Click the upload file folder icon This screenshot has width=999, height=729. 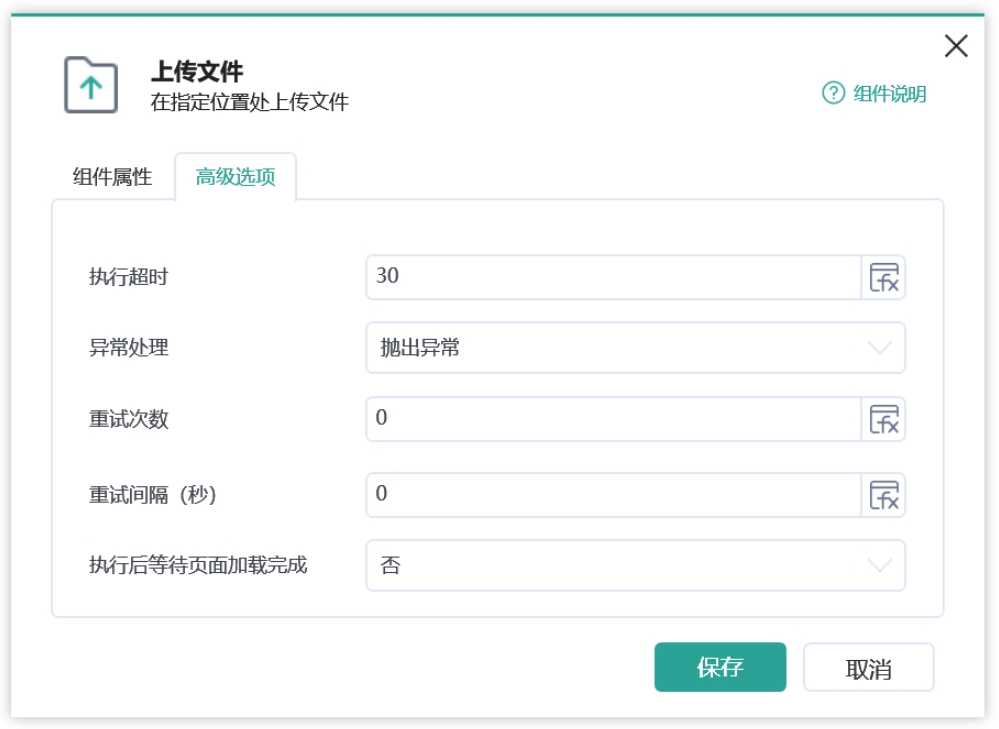coord(91,85)
